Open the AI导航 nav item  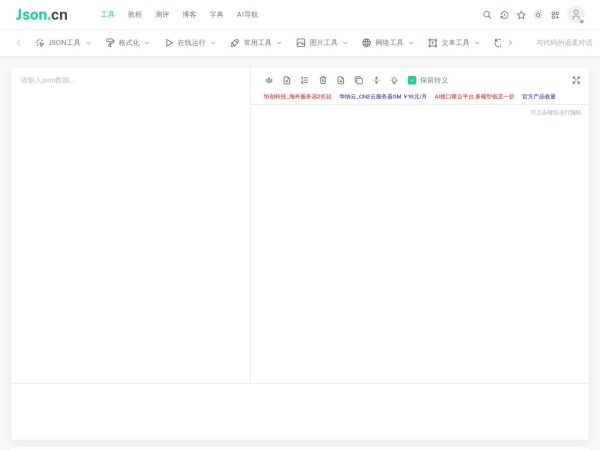coord(247,15)
